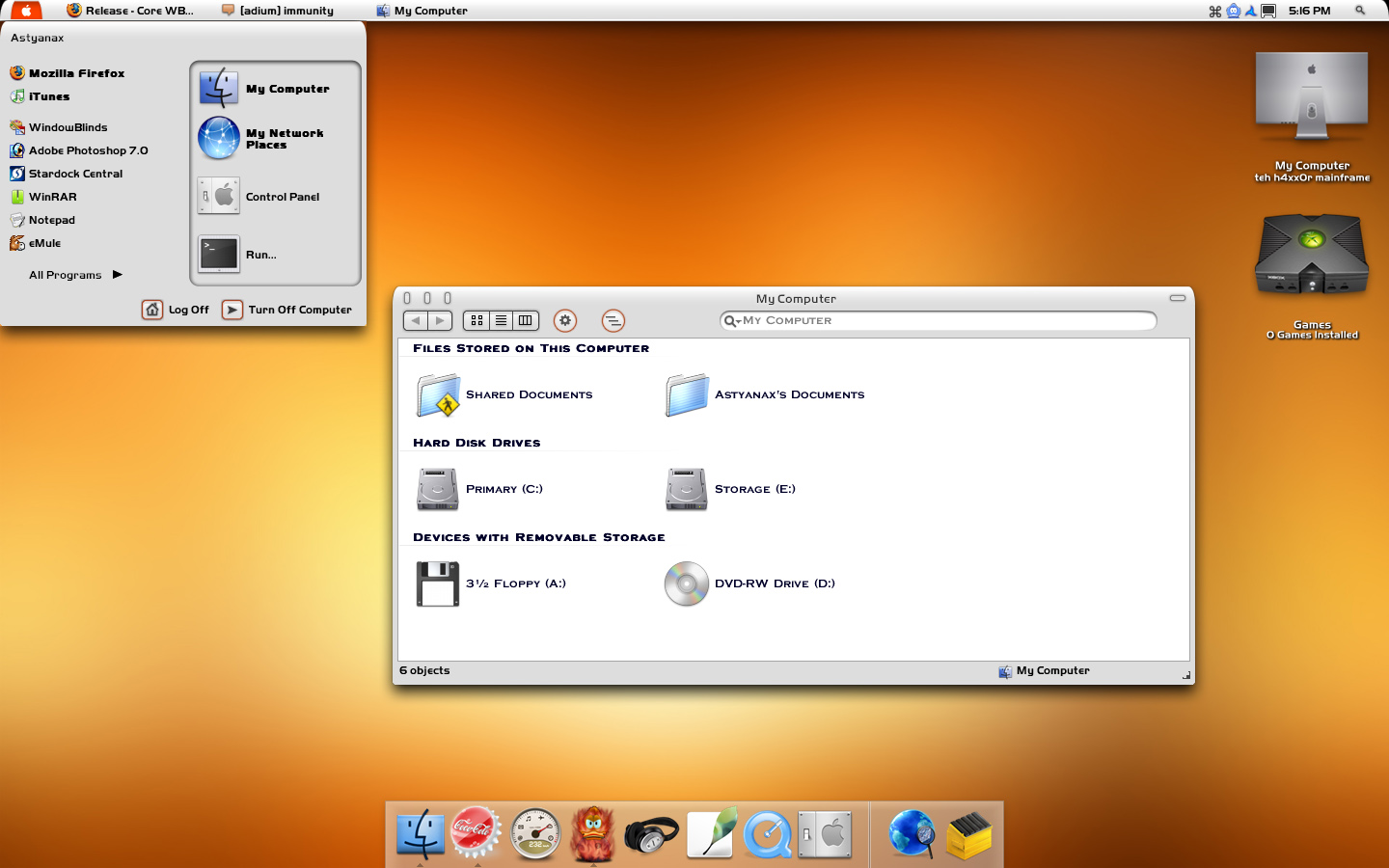
Task: Switch to column view mode
Action: coord(526,320)
